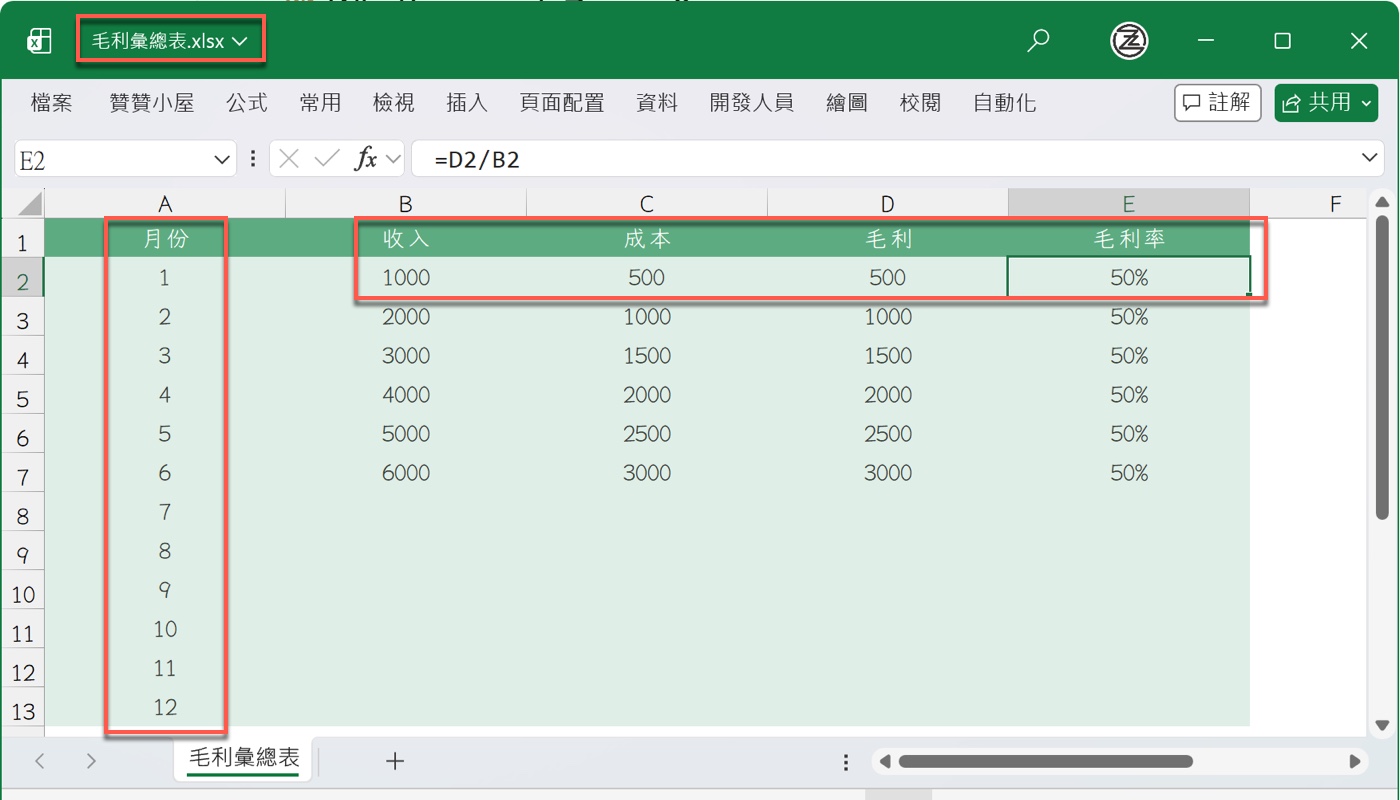This screenshot has height=800, width=1400.
Task: Open the Name Box dropdown arrow
Action: pos(222,159)
